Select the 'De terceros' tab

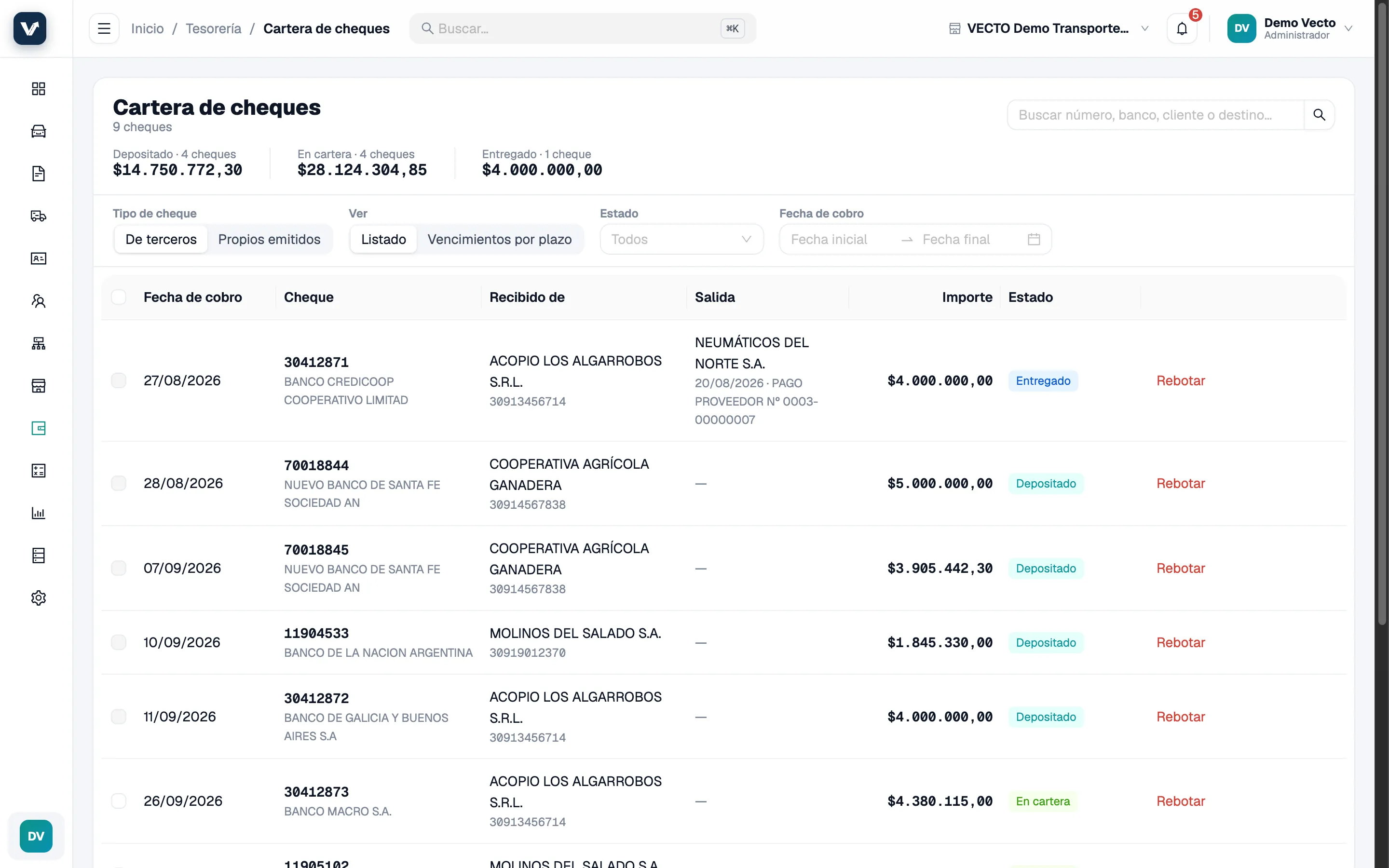pos(161,239)
